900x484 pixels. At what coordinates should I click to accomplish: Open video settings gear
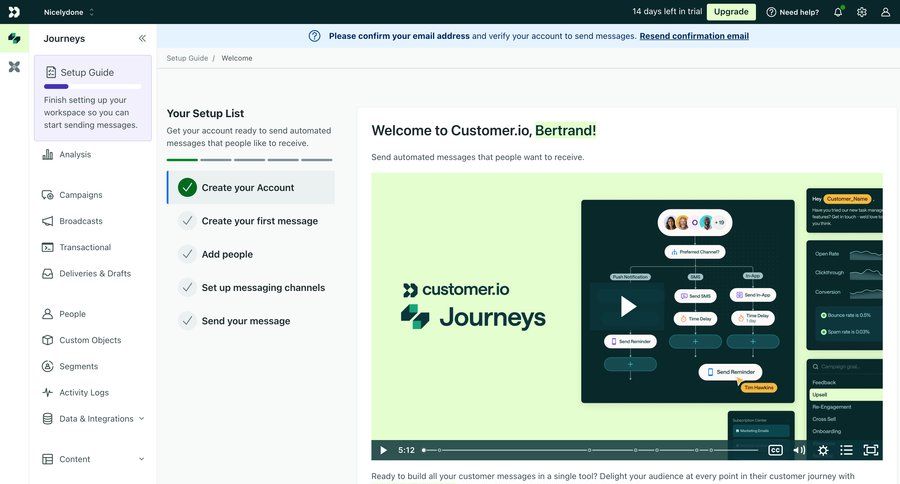(x=823, y=450)
